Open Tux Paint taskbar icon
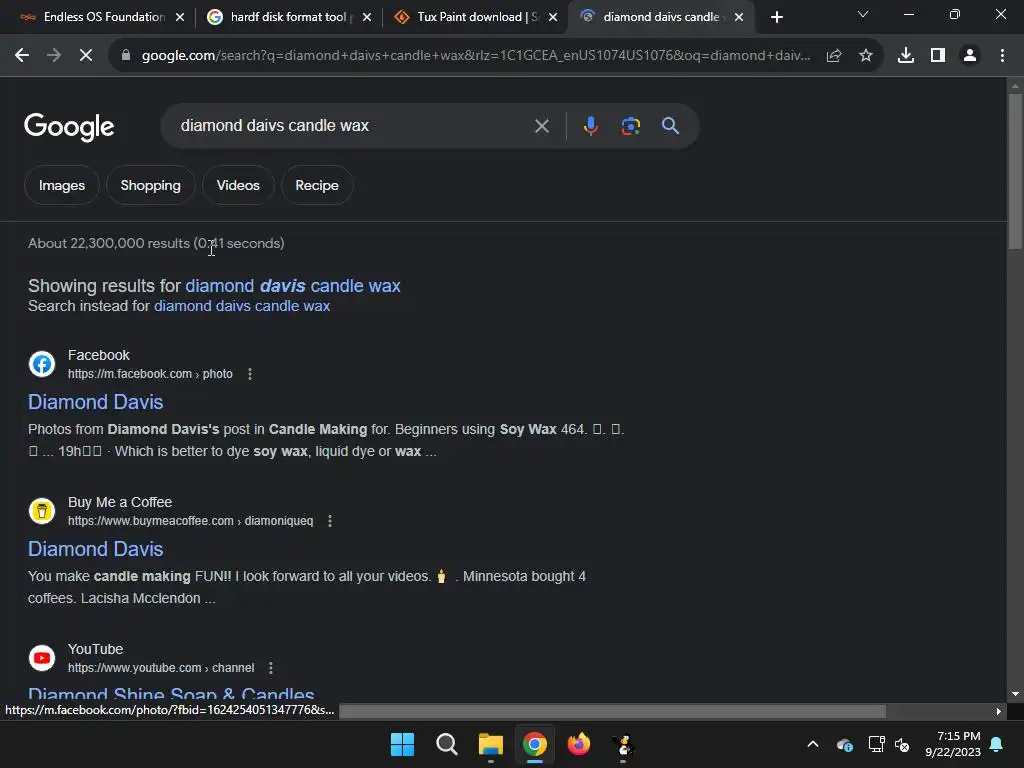This screenshot has width=1024, height=768. pyautogui.click(x=623, y=744)
